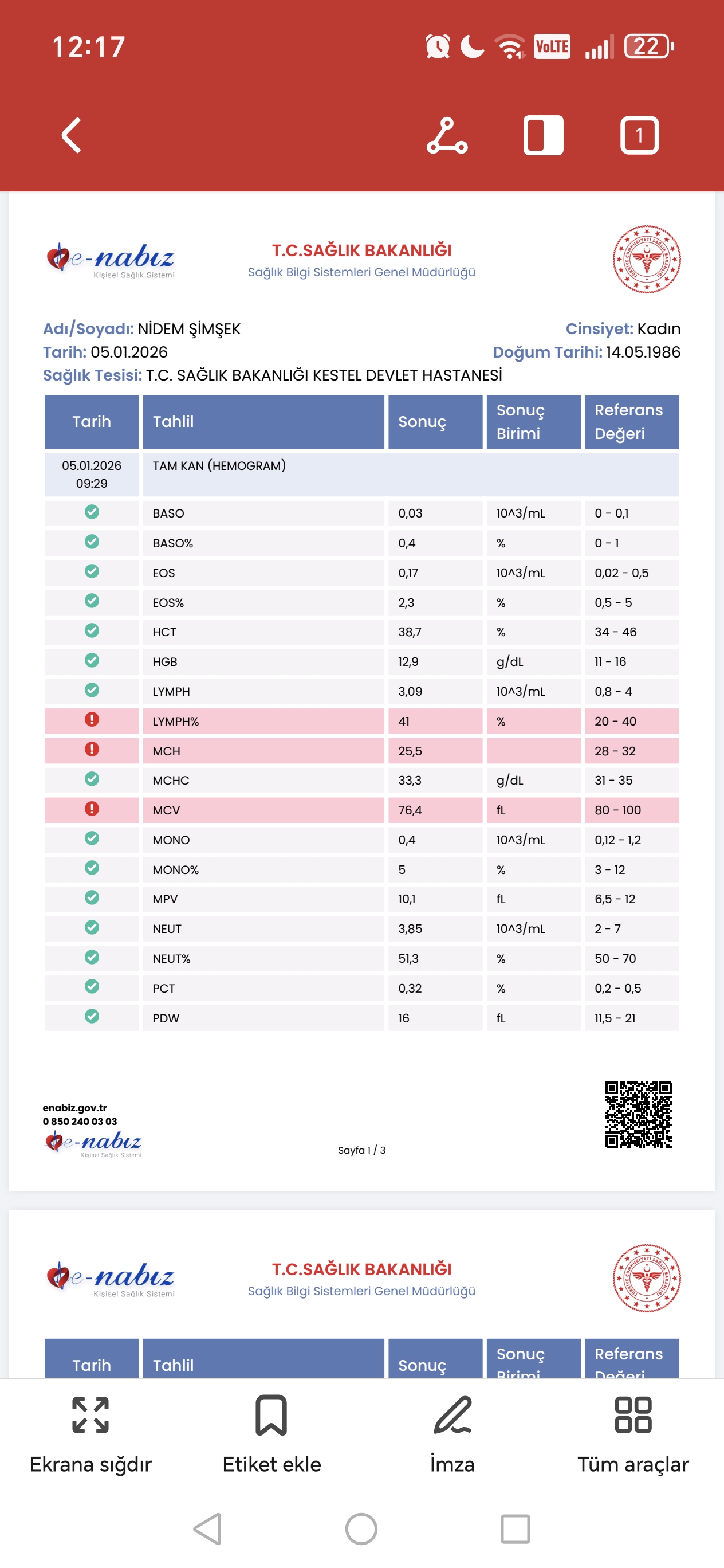Tap the red alert icon for MCH

(x=92, y=749)
